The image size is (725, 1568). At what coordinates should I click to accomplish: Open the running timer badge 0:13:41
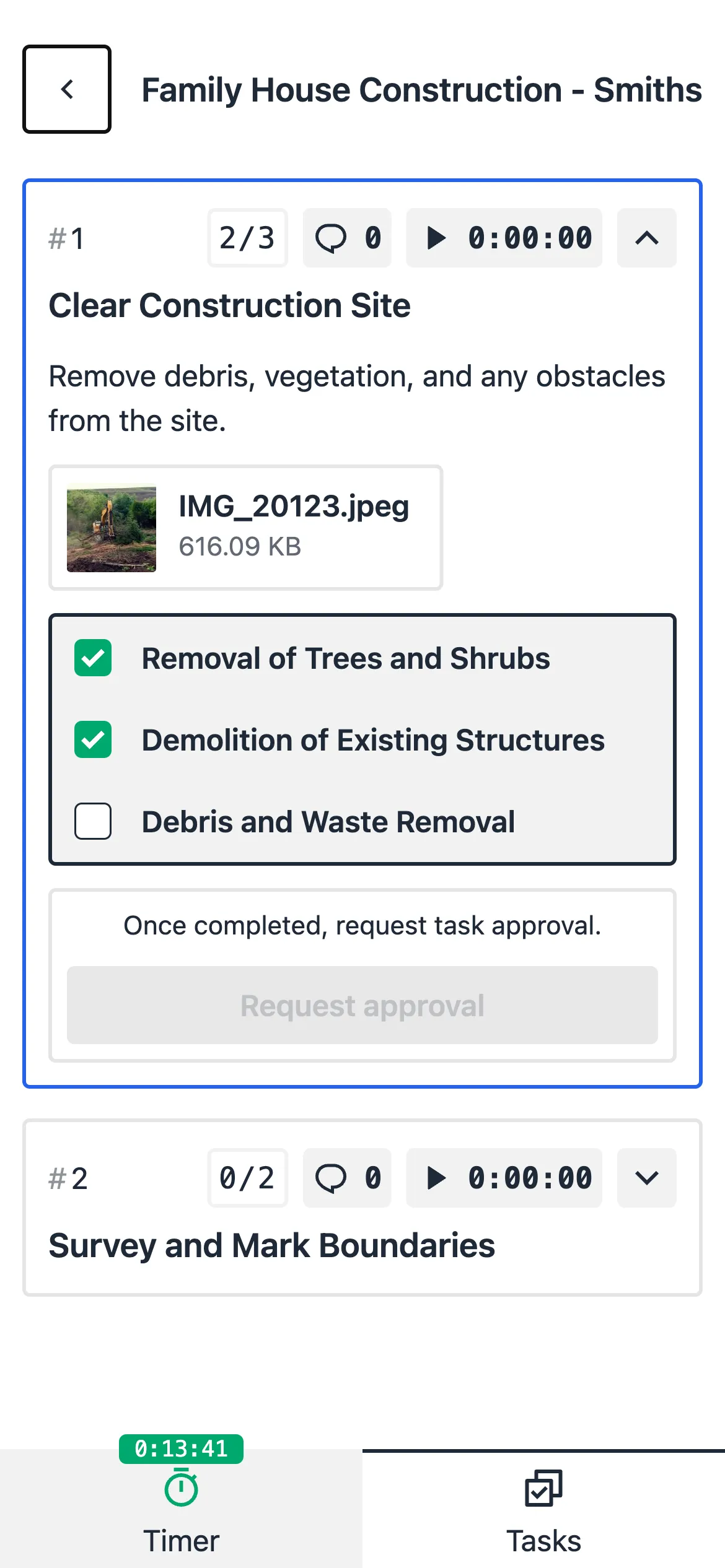(181, 1449)
